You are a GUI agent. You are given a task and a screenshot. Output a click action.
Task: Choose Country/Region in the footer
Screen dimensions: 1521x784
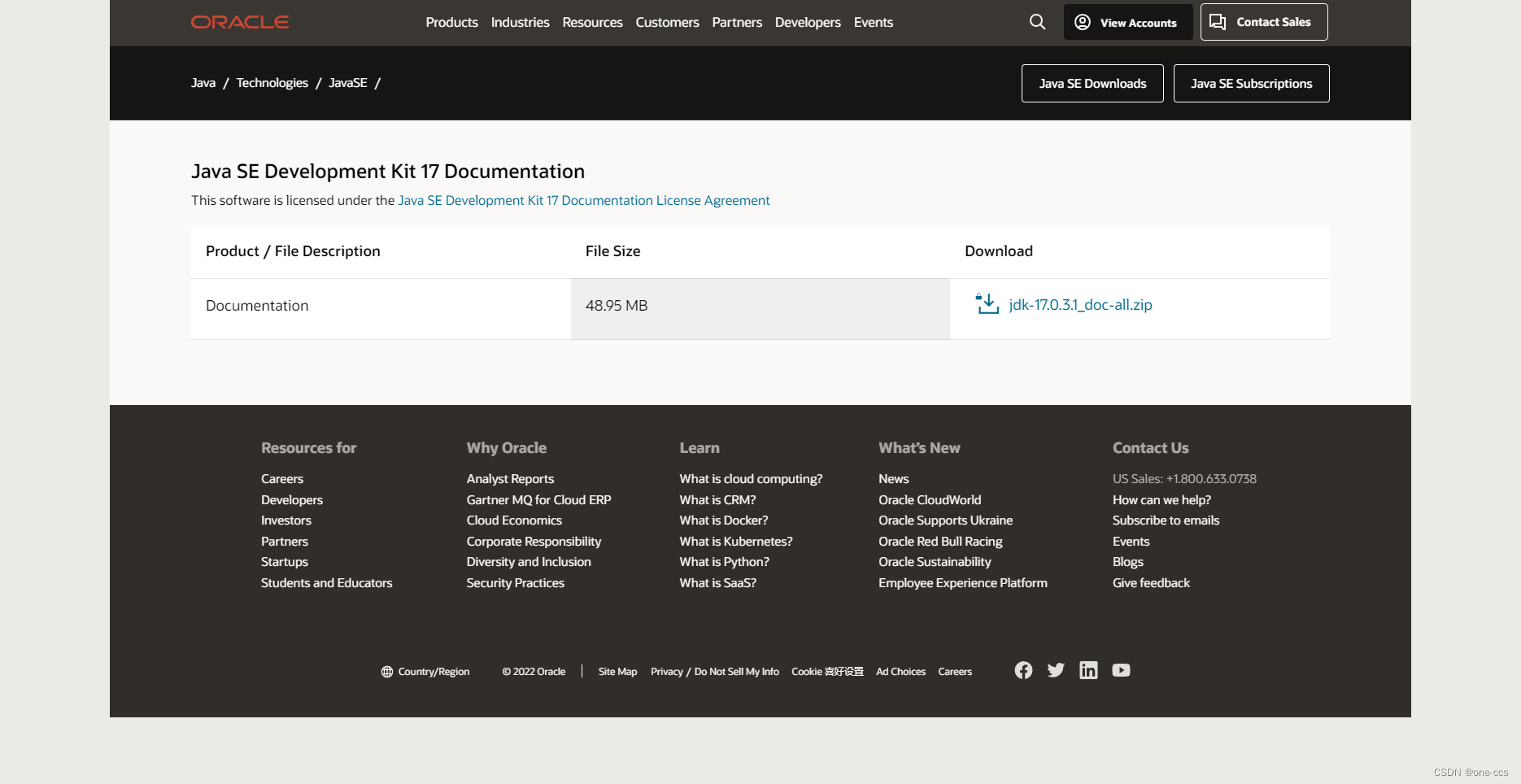425,672
